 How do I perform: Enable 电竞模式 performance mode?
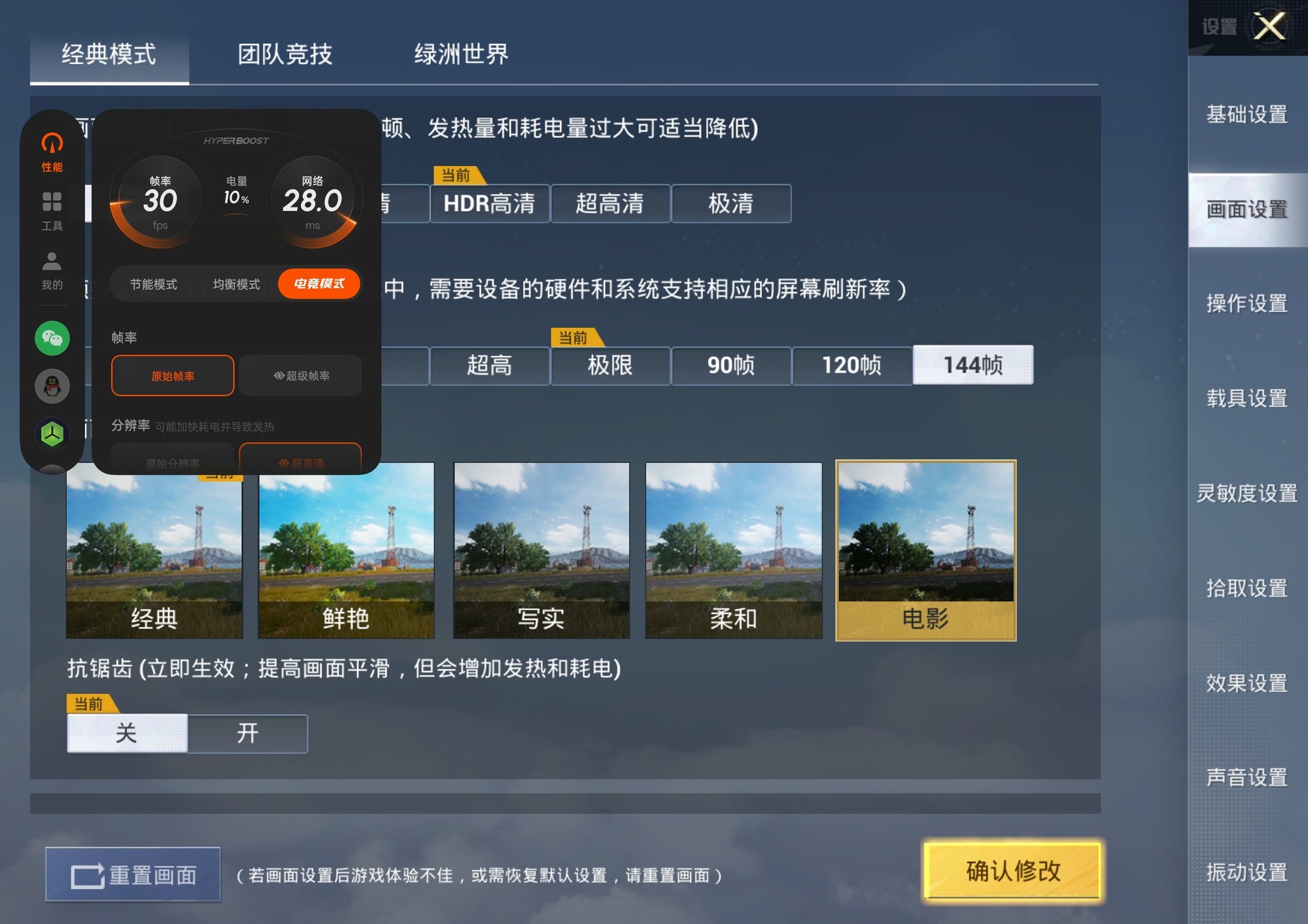click(x=319, y=284)
